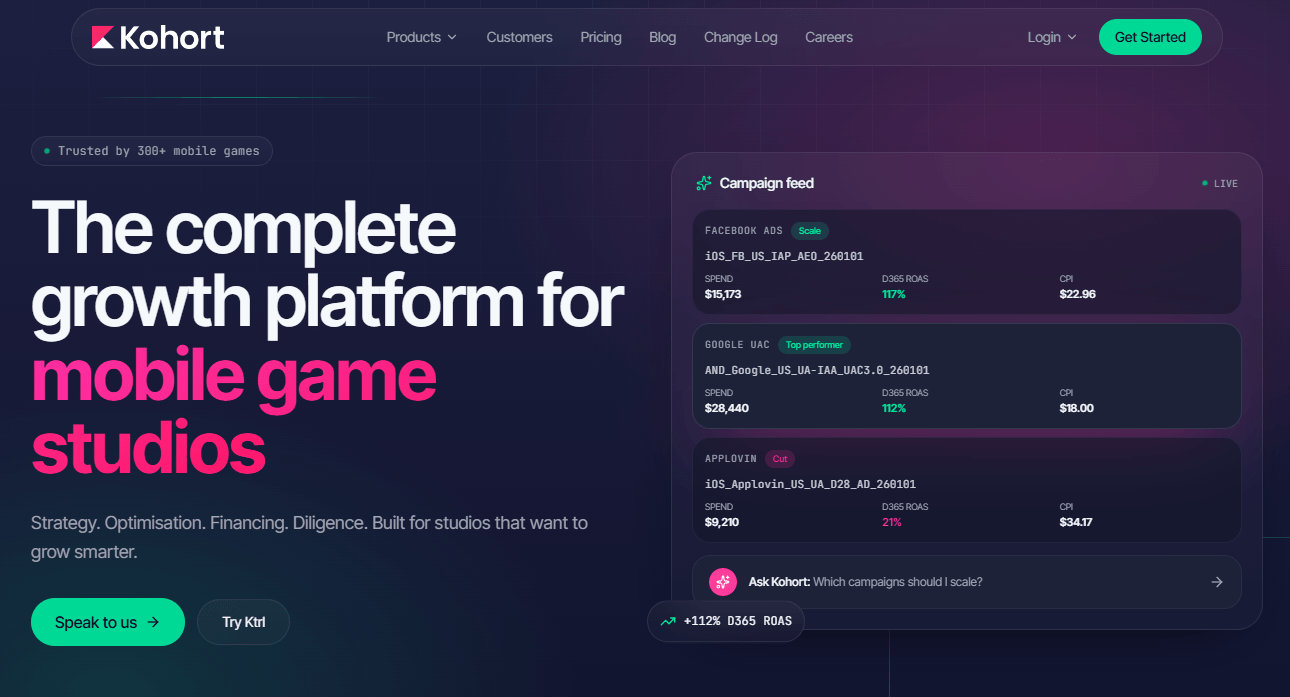Click the Speak to us button
The image size is (1290, 697).
click(x=108, y=622)
